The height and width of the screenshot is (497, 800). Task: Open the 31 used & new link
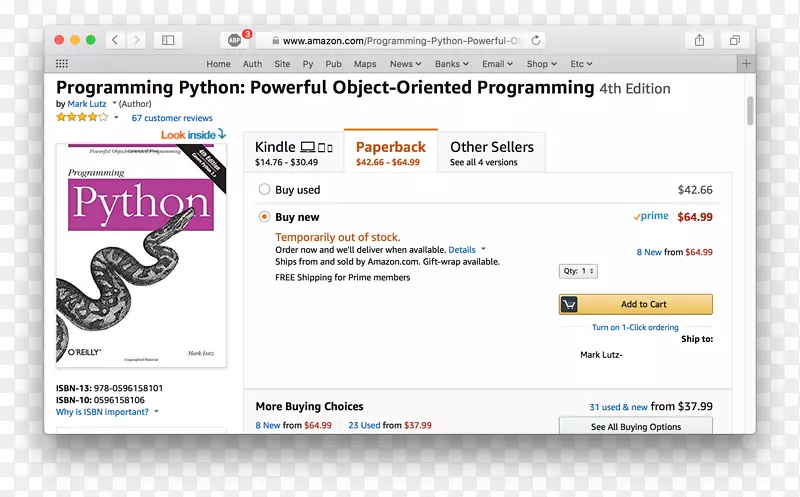click(x=618, y=407)
